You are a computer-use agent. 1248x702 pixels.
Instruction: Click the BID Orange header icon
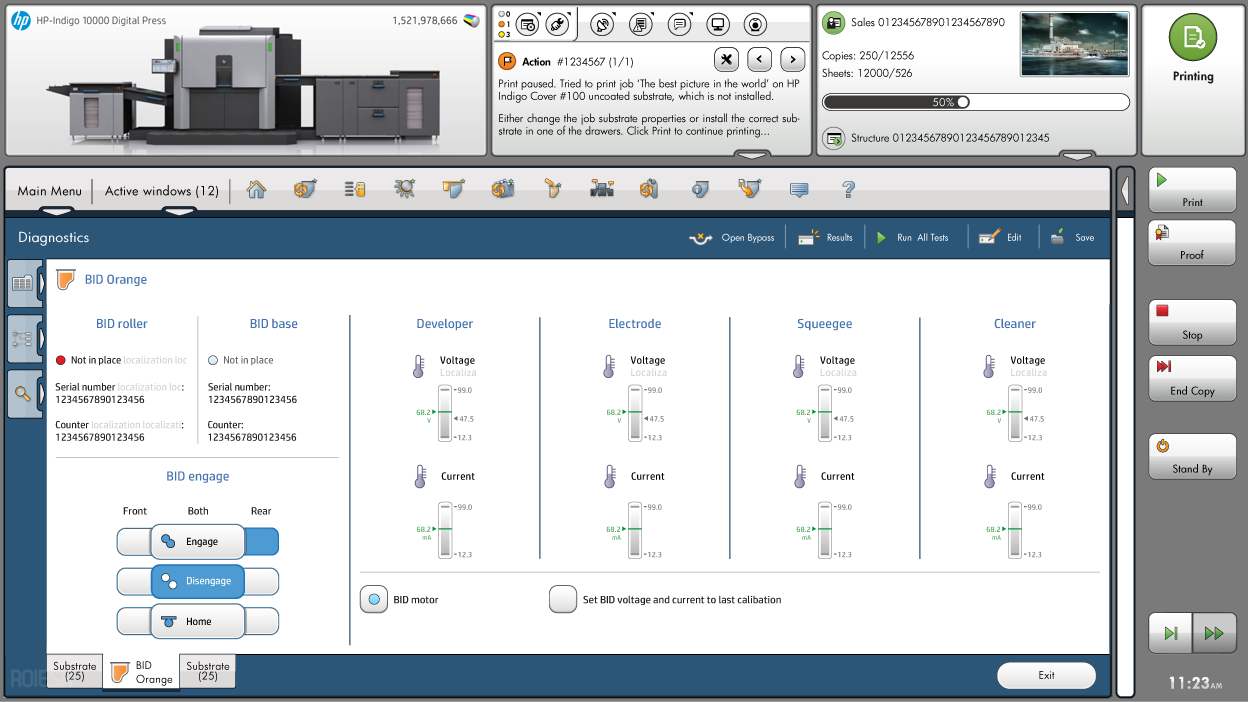[66, 280]
